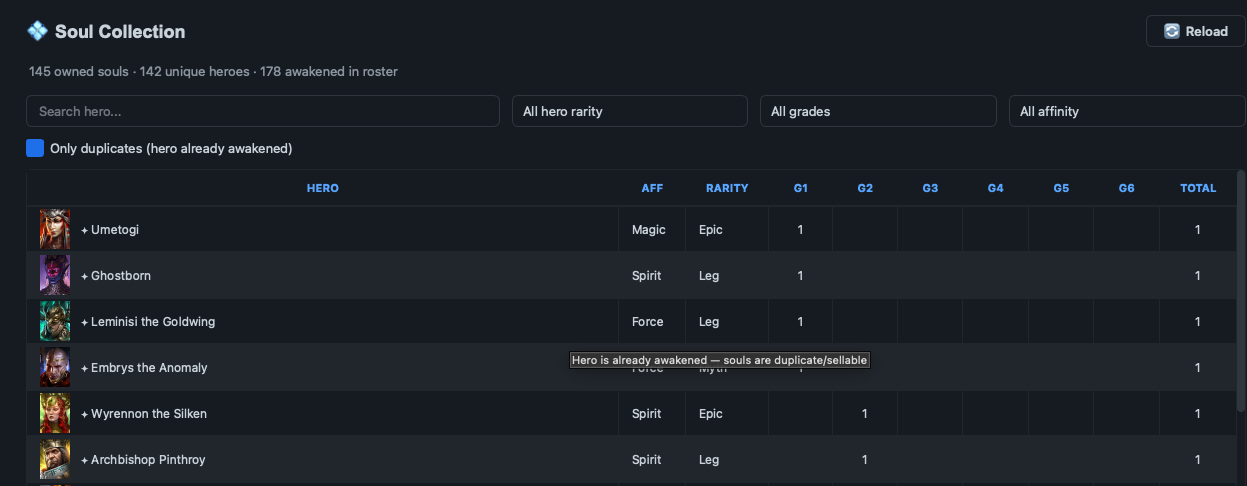The image size is (1247, 486).
Task: Click Leg rarity in Archbishop Pinthroy row
Action: click(x=709, y=460)
